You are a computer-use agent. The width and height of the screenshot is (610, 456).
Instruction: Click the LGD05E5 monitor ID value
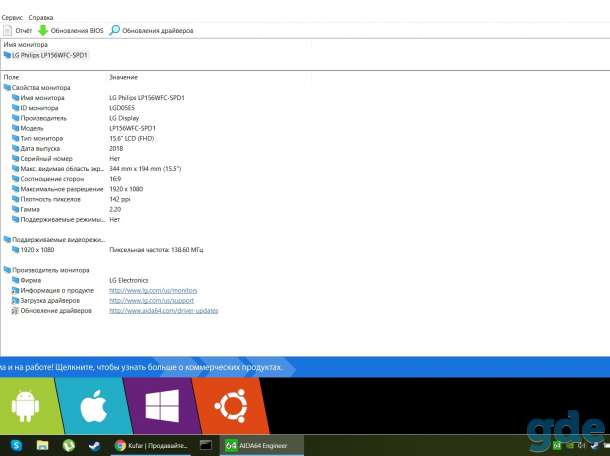(x=122, y=108)
